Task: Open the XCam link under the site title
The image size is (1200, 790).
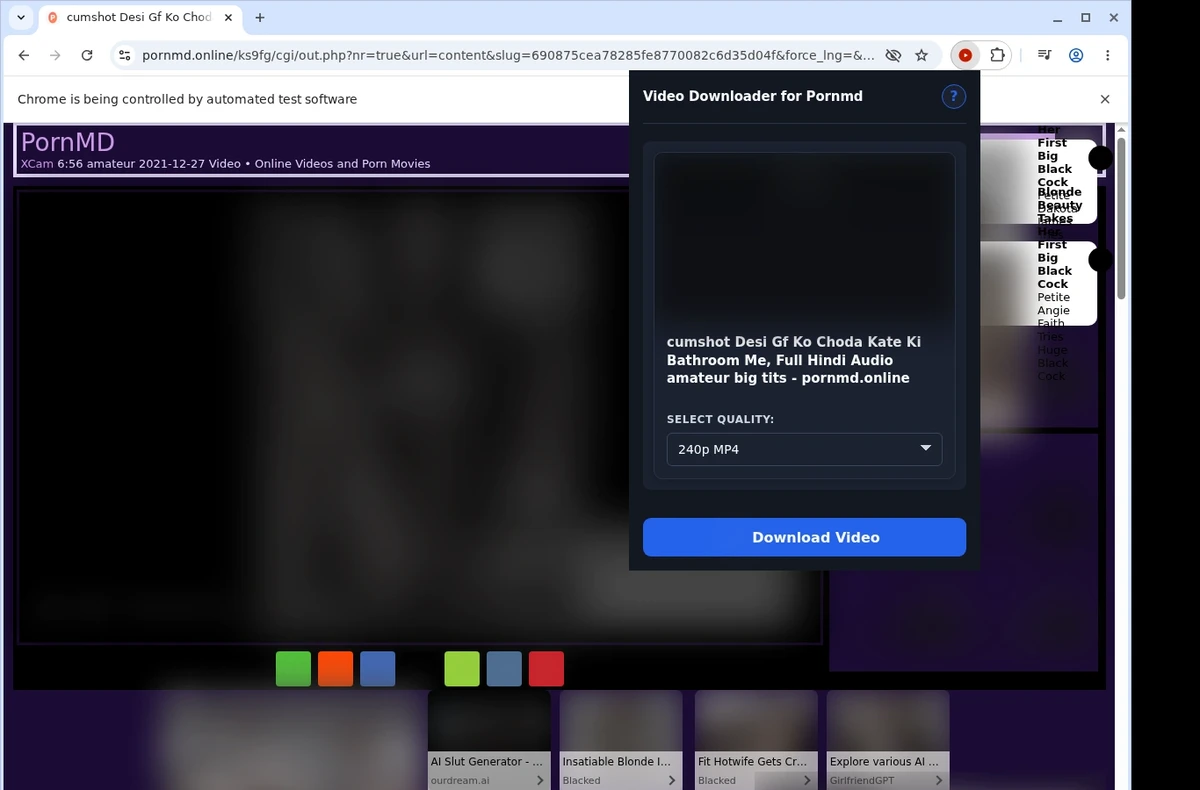Action: (x=36, y=163)
